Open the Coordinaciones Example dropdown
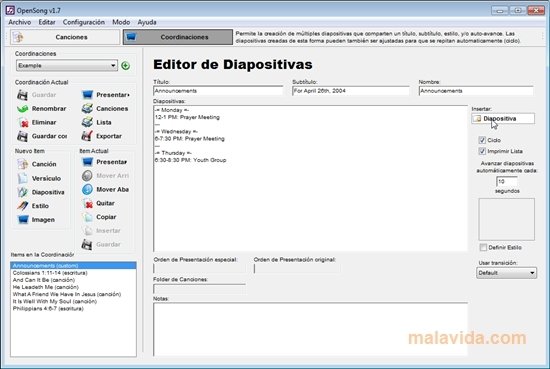 67,66
